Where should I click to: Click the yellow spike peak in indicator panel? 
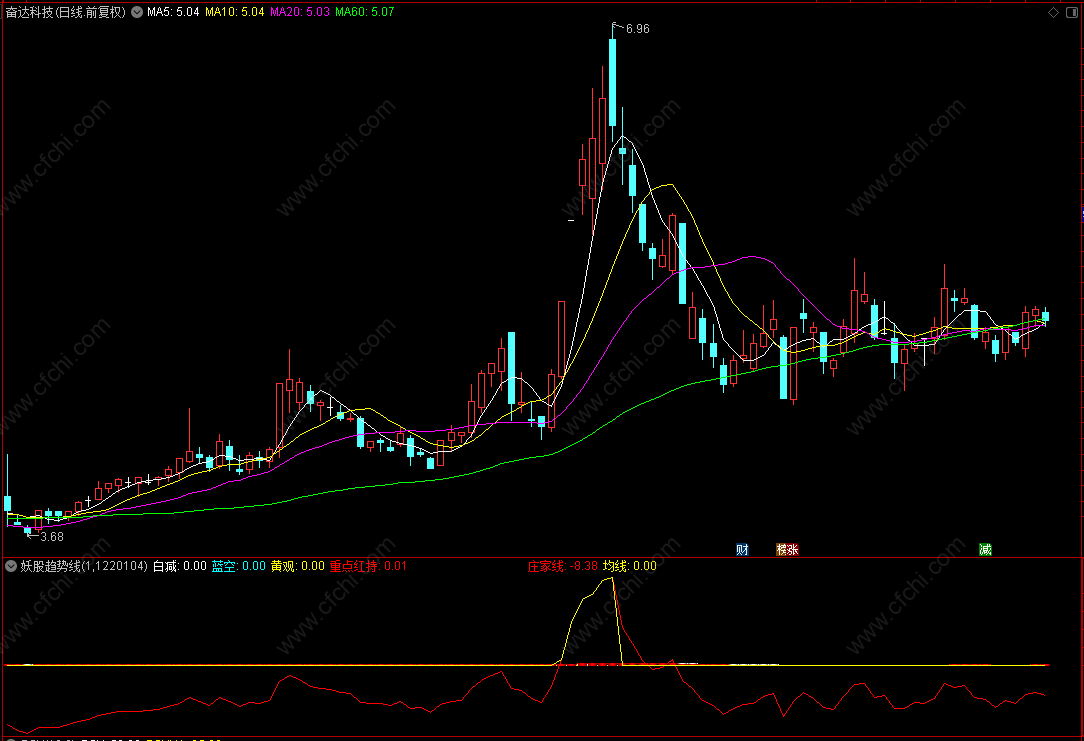pyautogui.click(x=611, y=579)
